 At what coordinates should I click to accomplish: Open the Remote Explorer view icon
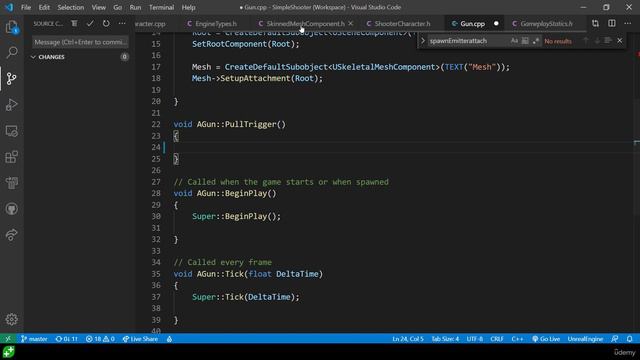pyautogui.click(x=11, y=131)
